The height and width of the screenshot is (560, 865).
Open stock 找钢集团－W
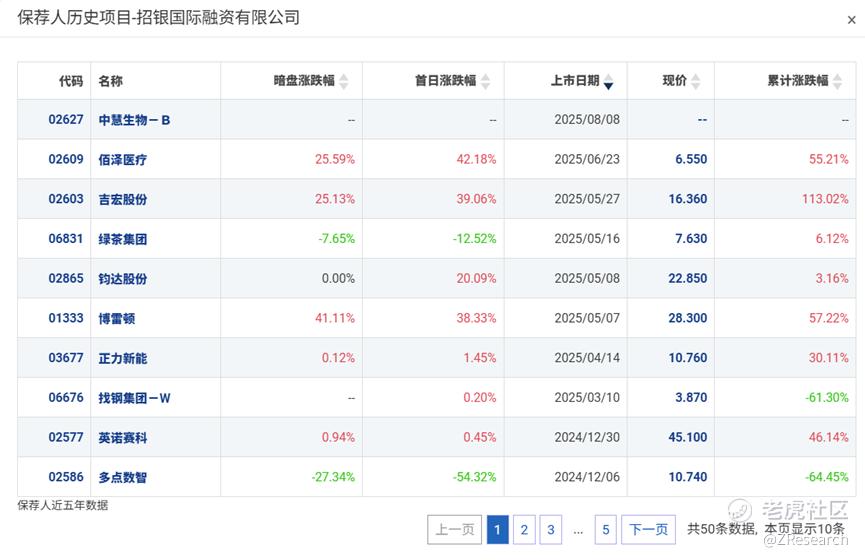pyautogui.click(x=134, y=398)
